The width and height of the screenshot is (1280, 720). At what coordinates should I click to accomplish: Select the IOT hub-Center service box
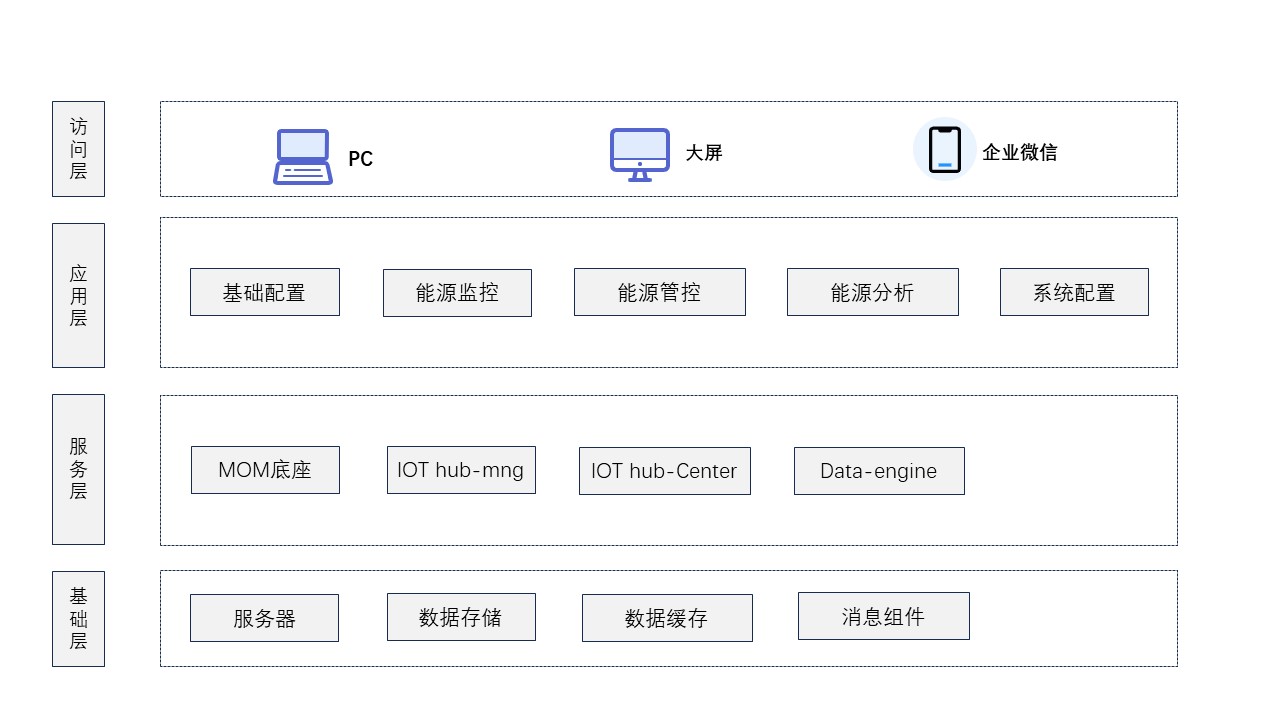point(665,471)
